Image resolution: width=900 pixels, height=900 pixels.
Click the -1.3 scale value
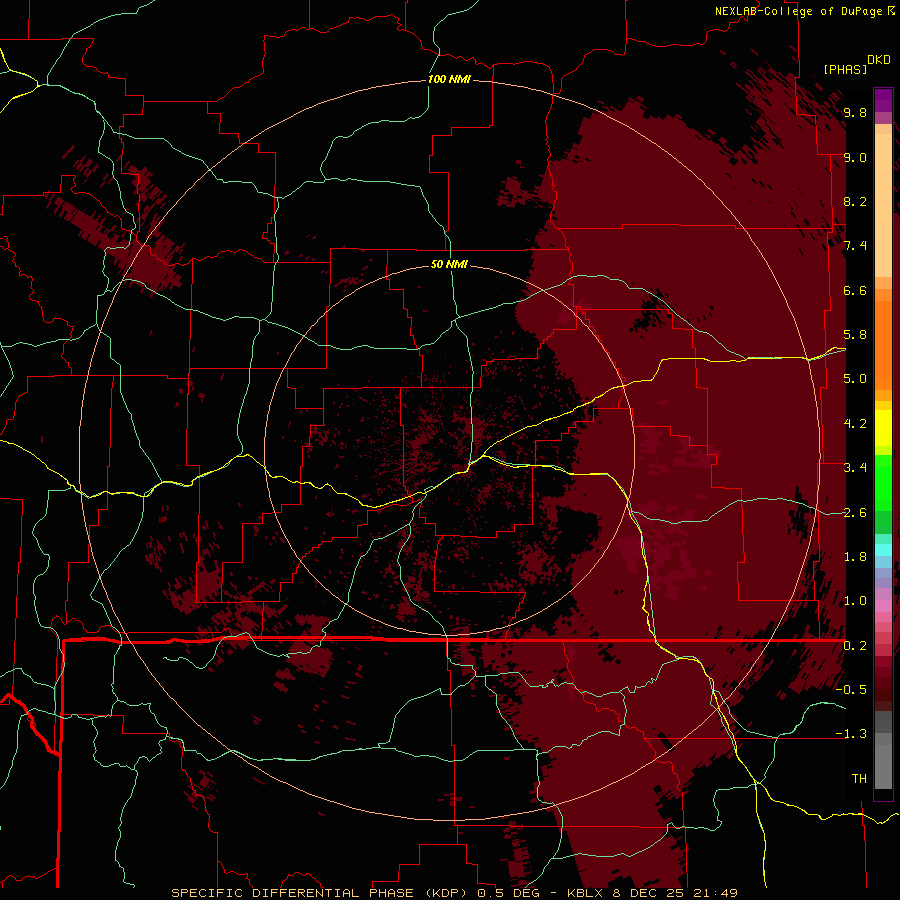[x=851, y=734]
